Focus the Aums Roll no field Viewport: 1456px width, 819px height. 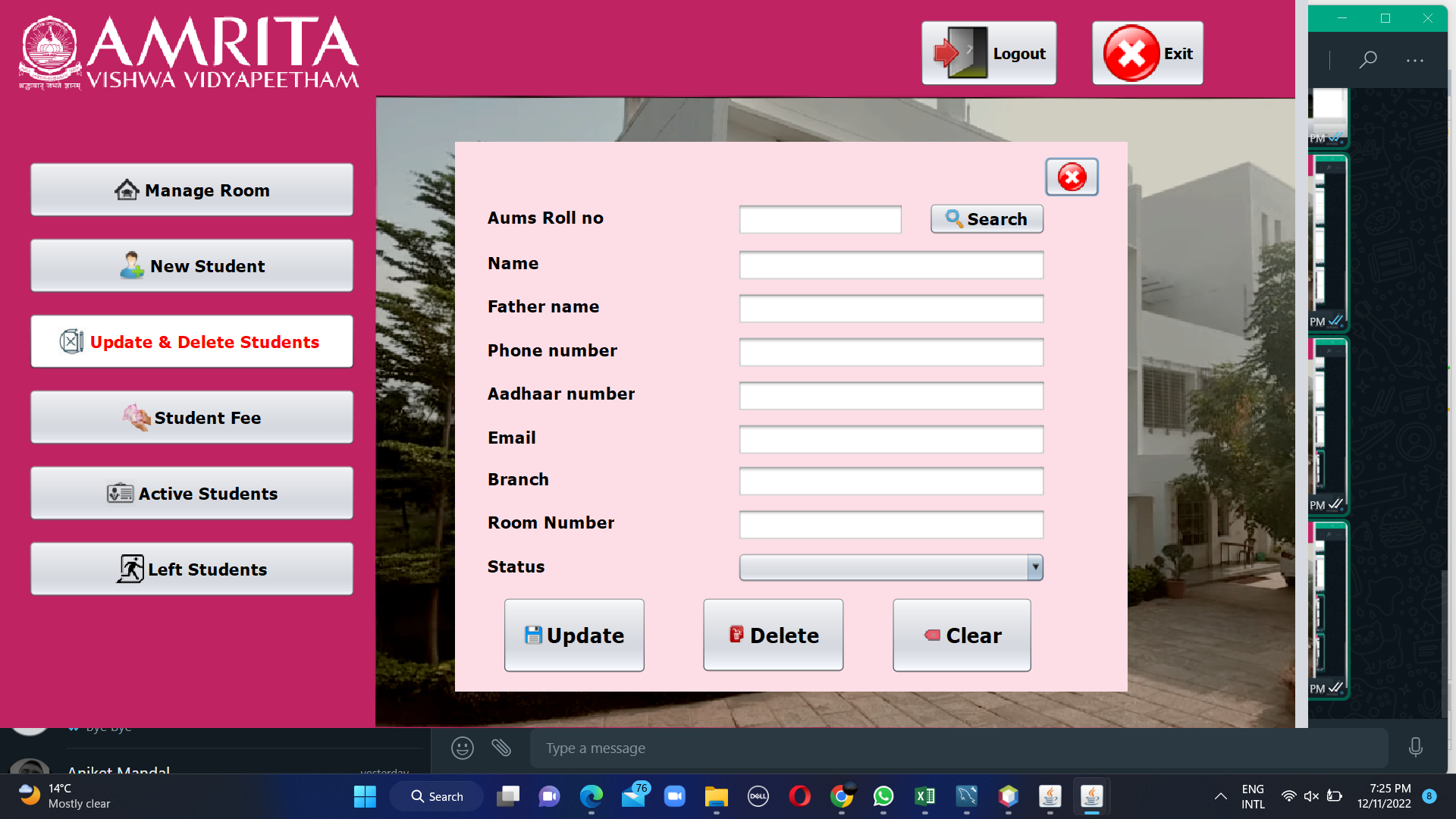(820, 220)
